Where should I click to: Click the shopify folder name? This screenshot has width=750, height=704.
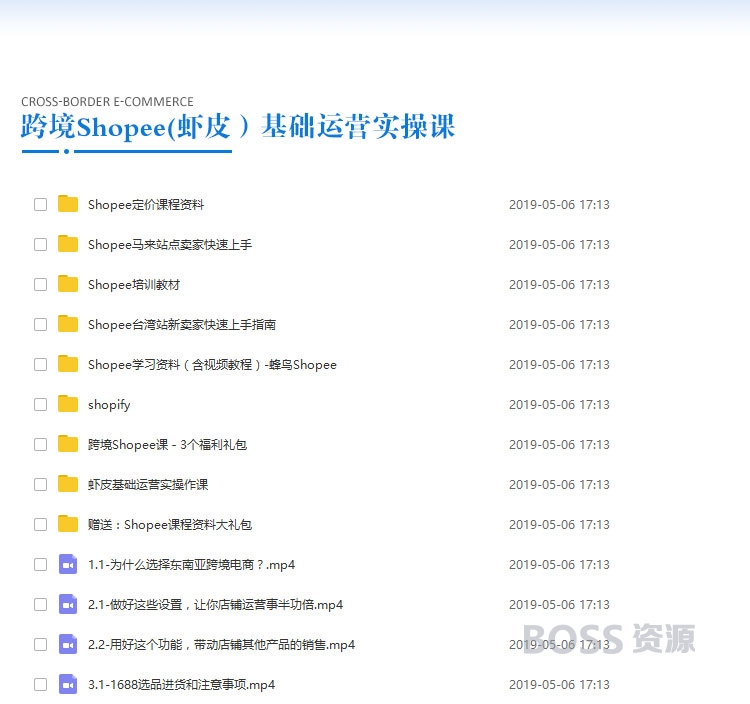[x=109, y=405]
